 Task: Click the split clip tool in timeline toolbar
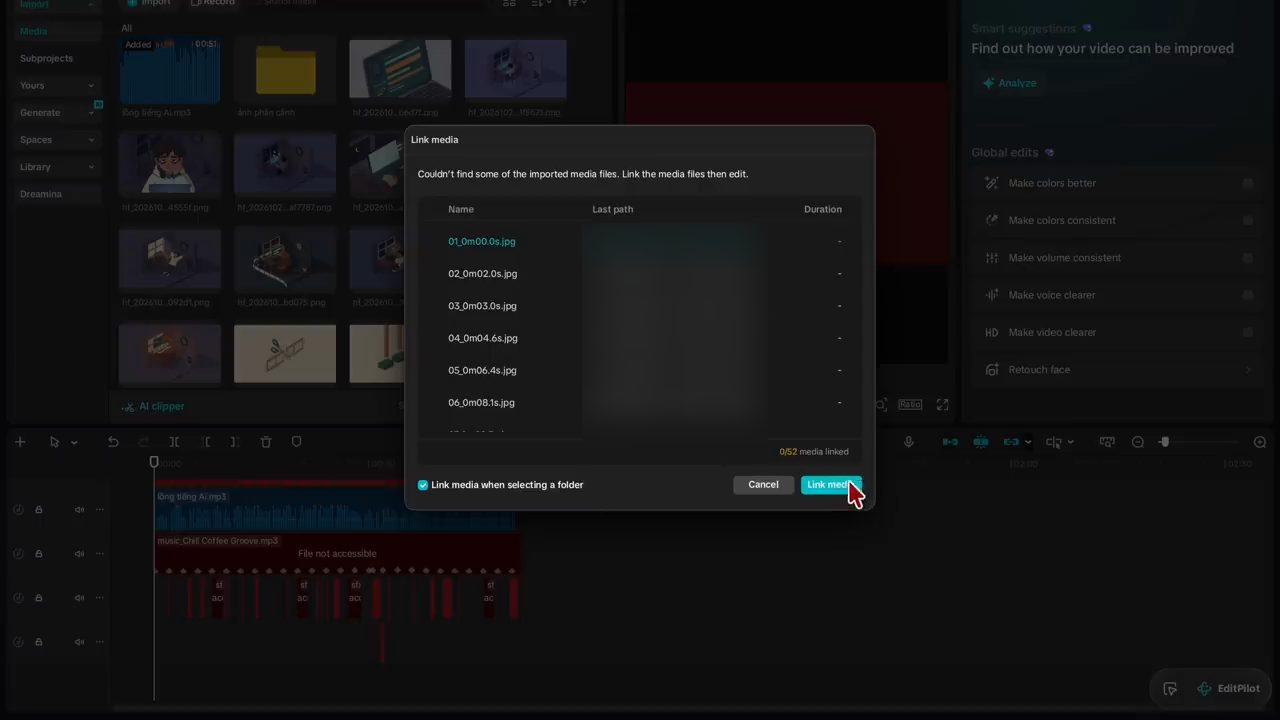coord(174,442)
